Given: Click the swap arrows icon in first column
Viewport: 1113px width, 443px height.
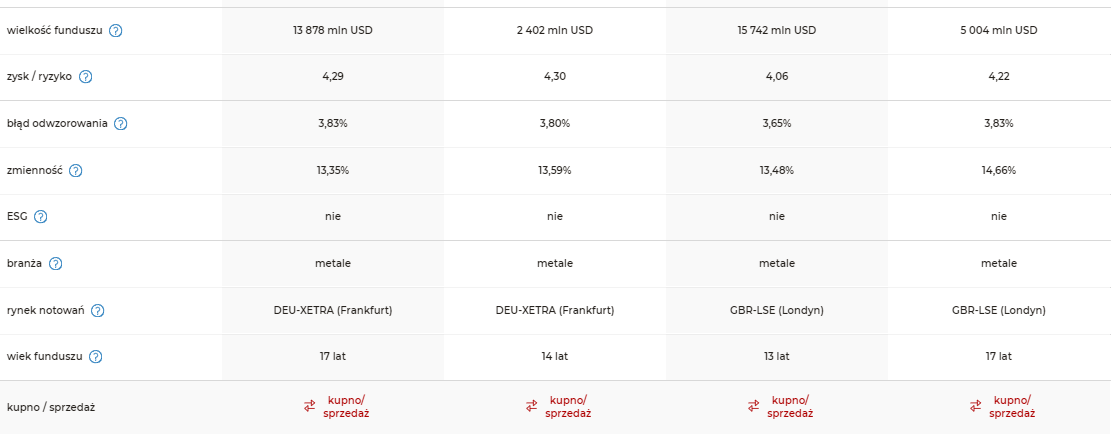Looking at the screenshot, I should coord(309,406).
